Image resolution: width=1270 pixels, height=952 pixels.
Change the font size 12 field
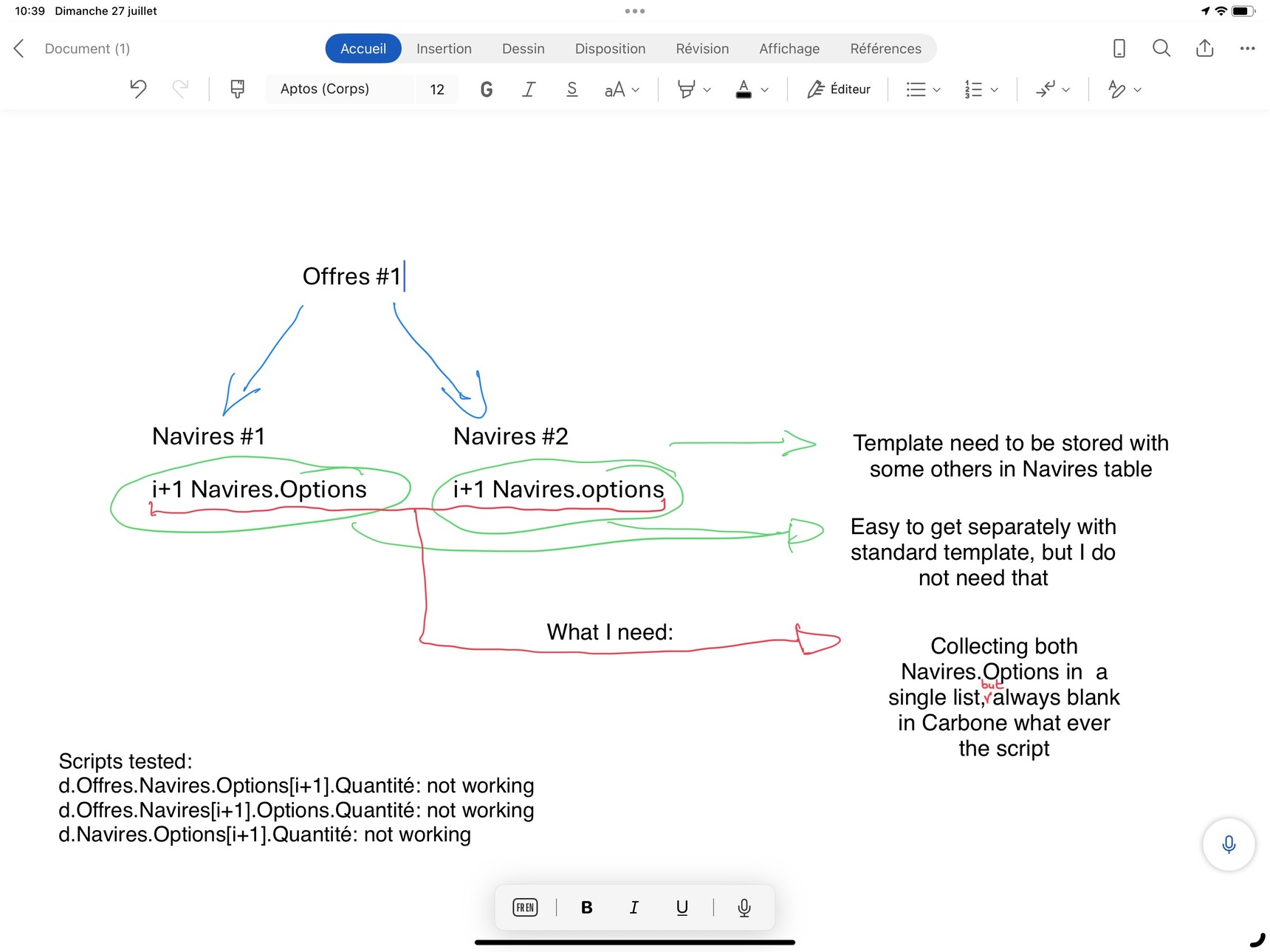[x=437, y=89]
